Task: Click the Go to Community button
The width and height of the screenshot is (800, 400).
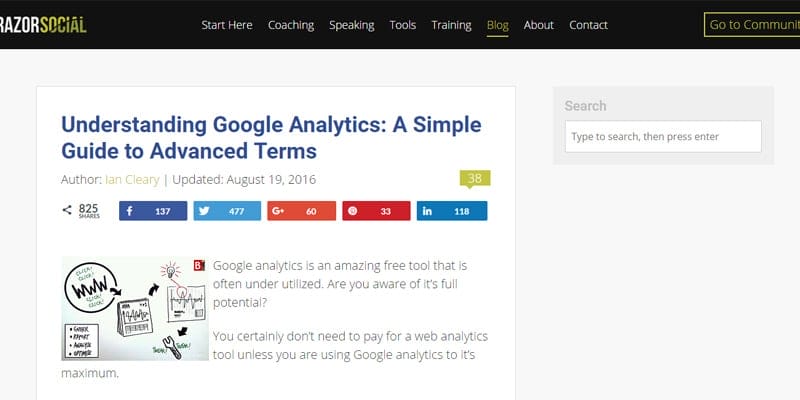Action: (752, 25)
